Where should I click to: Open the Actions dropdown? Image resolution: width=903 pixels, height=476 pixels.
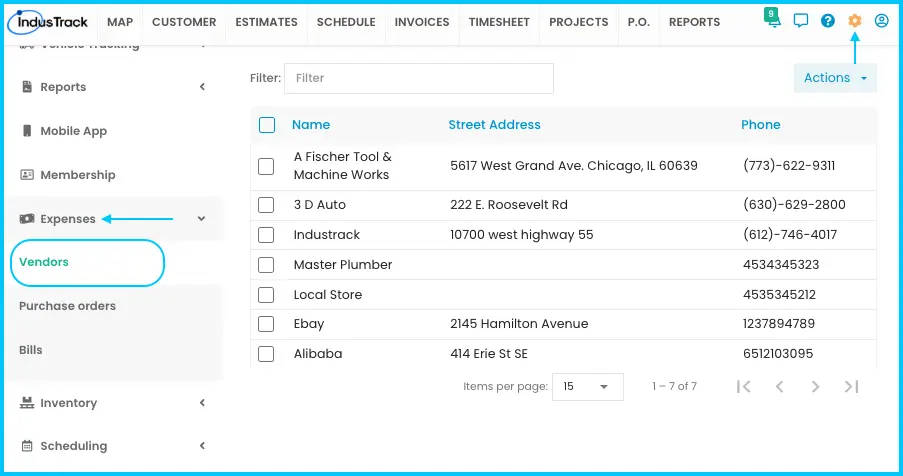[x=835, y=78]
